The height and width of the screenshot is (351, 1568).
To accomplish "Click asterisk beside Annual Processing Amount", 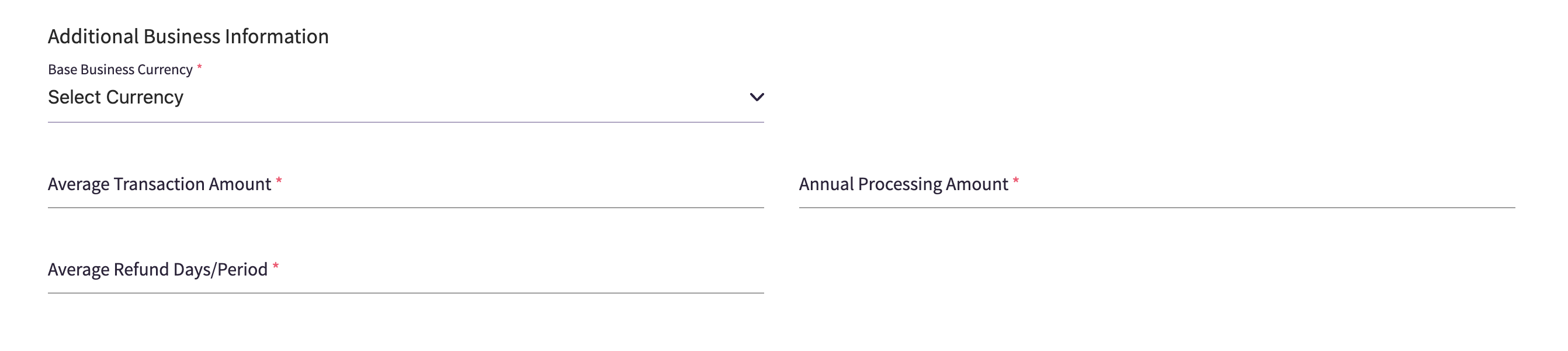I will point(1015,181).
